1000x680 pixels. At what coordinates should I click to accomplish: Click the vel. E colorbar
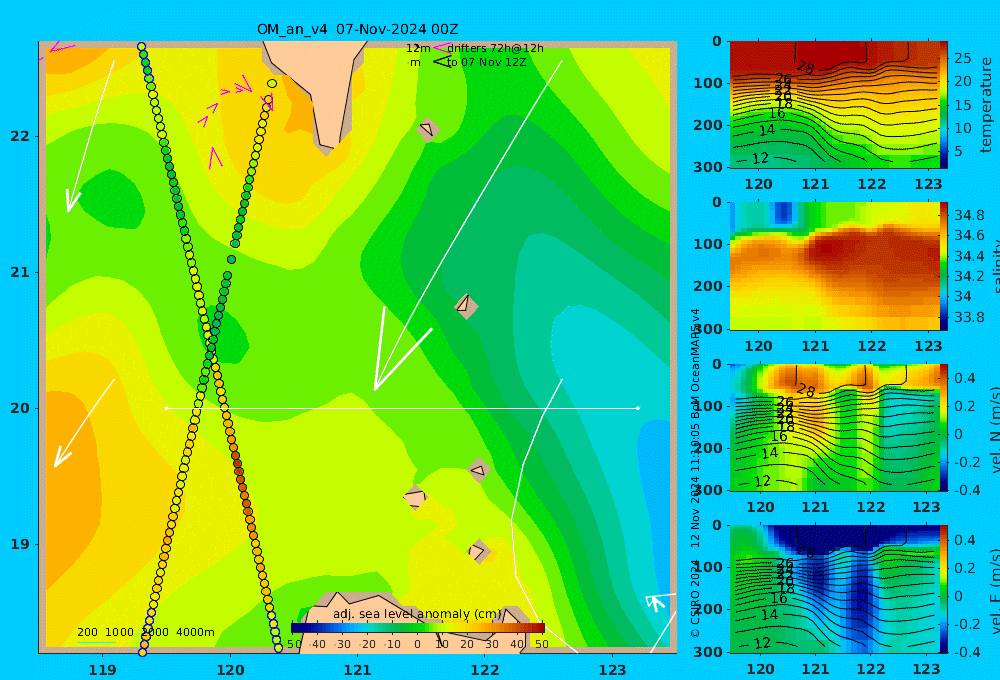tap(944, 589)
